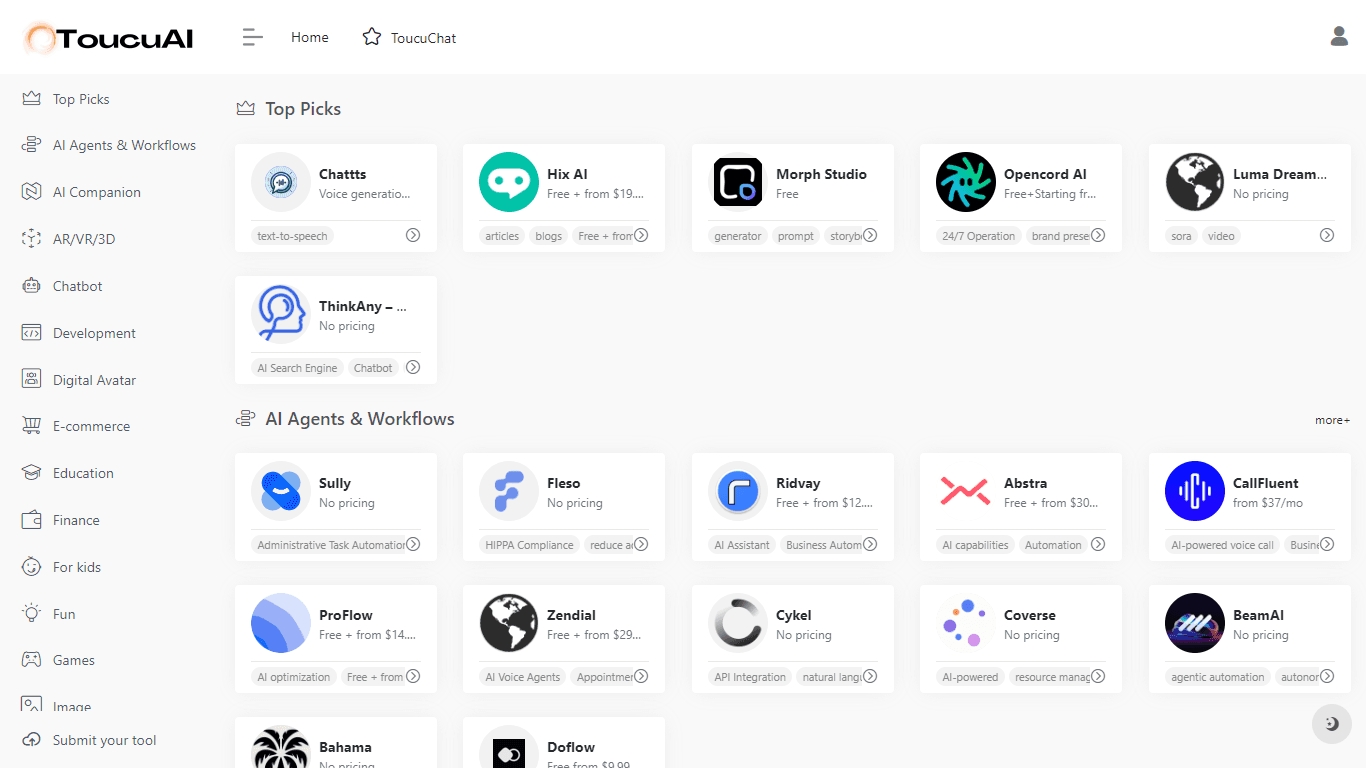Click the arrow button on Hix AI card
This screenshot has height=768, width=1366.
pos(641,235)
